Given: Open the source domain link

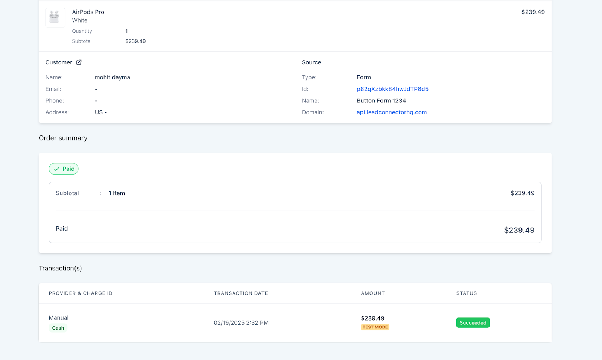Looking at the screenshot, I should (392, 112).
